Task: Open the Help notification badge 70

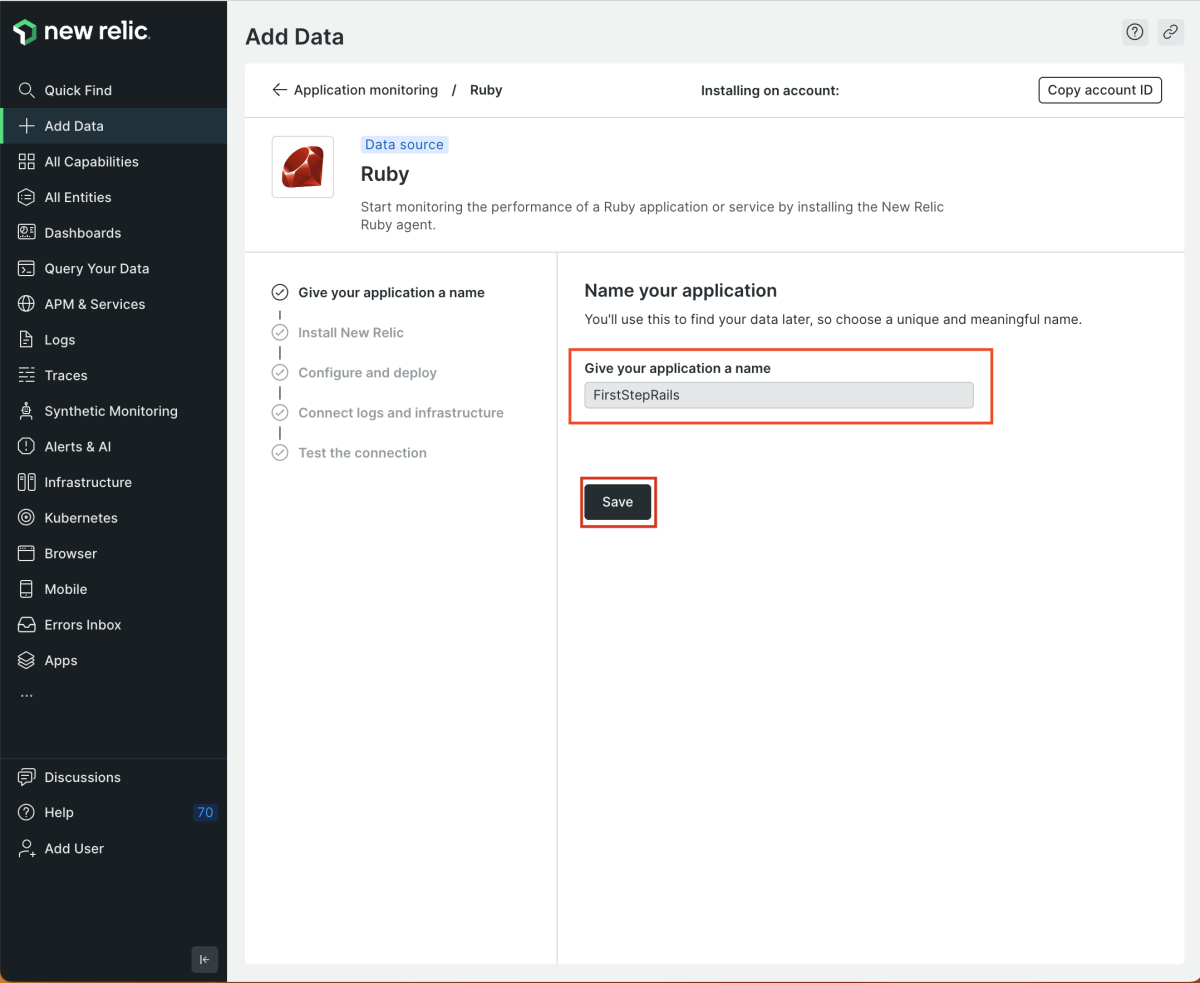Action: [x=205, y=813]
